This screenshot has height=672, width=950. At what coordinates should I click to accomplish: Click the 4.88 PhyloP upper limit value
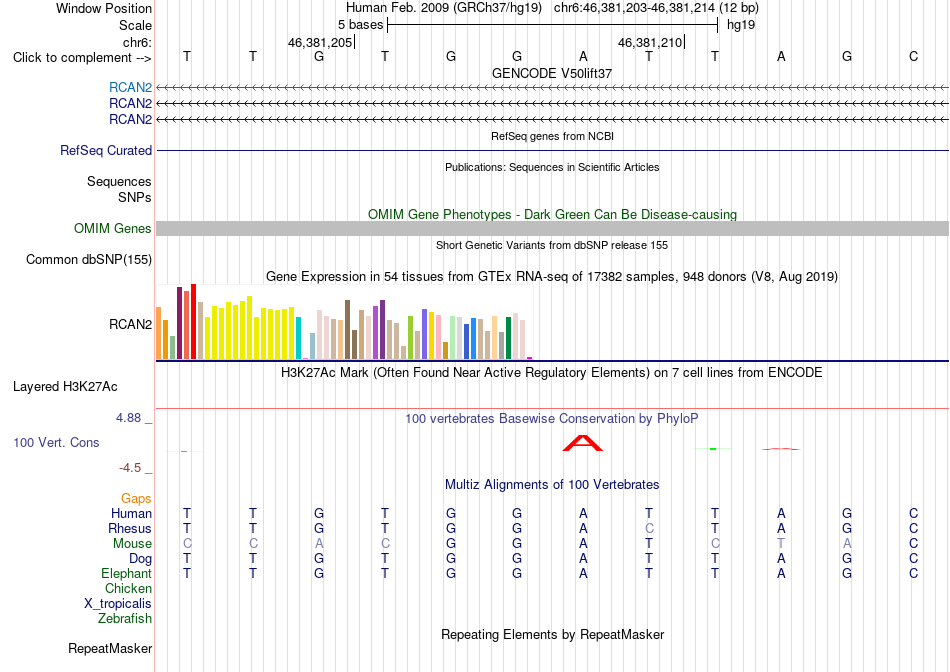click(128, 418)
